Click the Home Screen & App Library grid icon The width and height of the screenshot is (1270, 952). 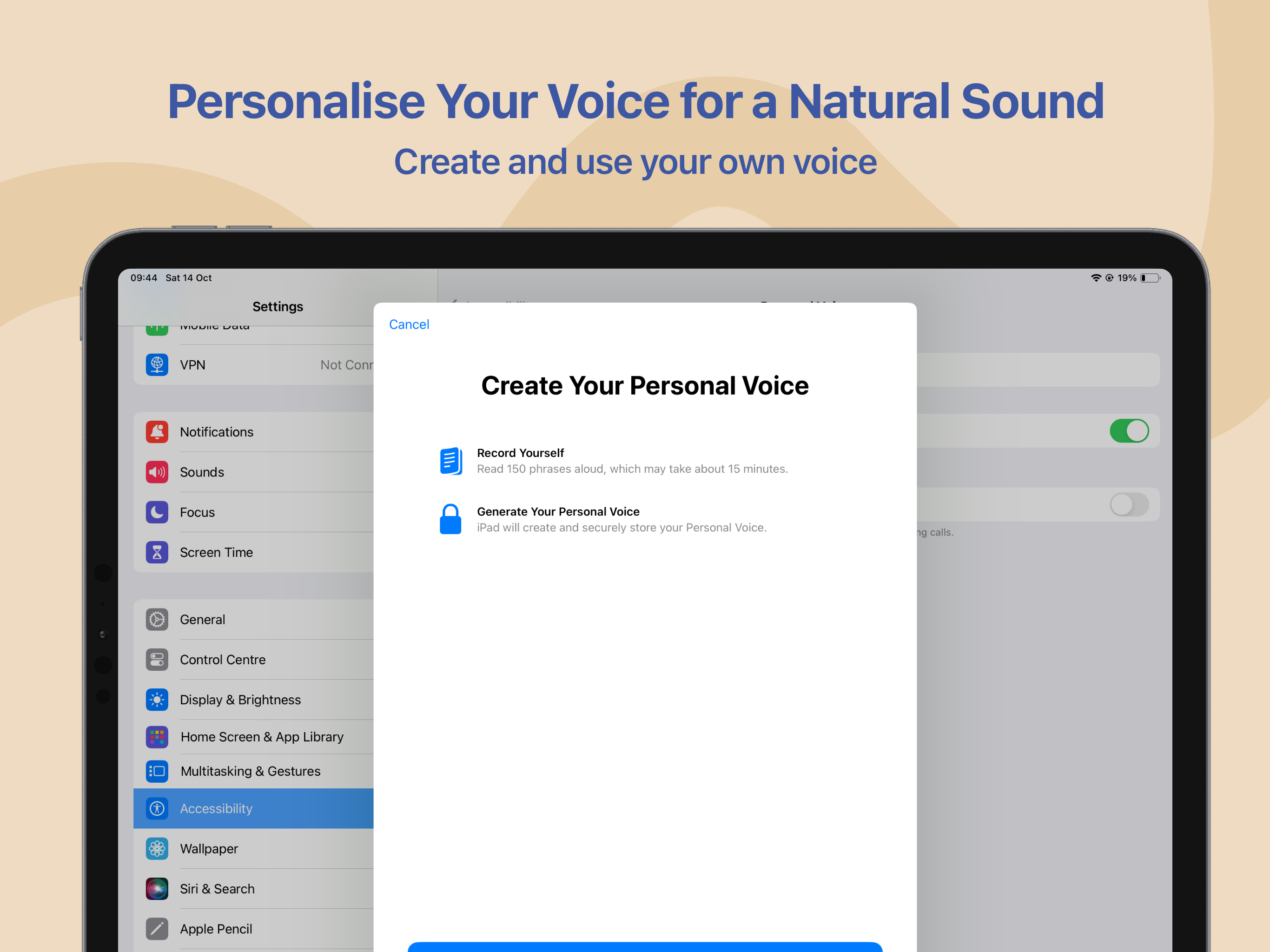[x=157, y=737]
